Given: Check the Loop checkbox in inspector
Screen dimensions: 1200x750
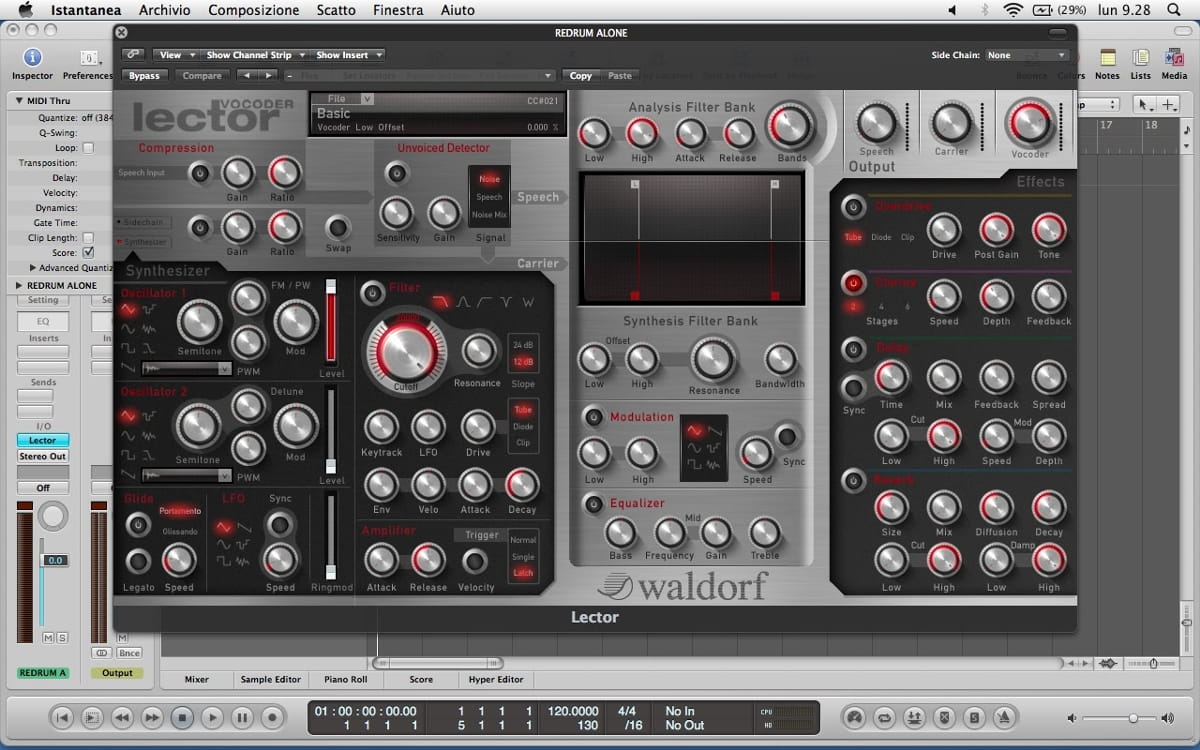Looking at the screenshot, I should click(x=88, y=148).
